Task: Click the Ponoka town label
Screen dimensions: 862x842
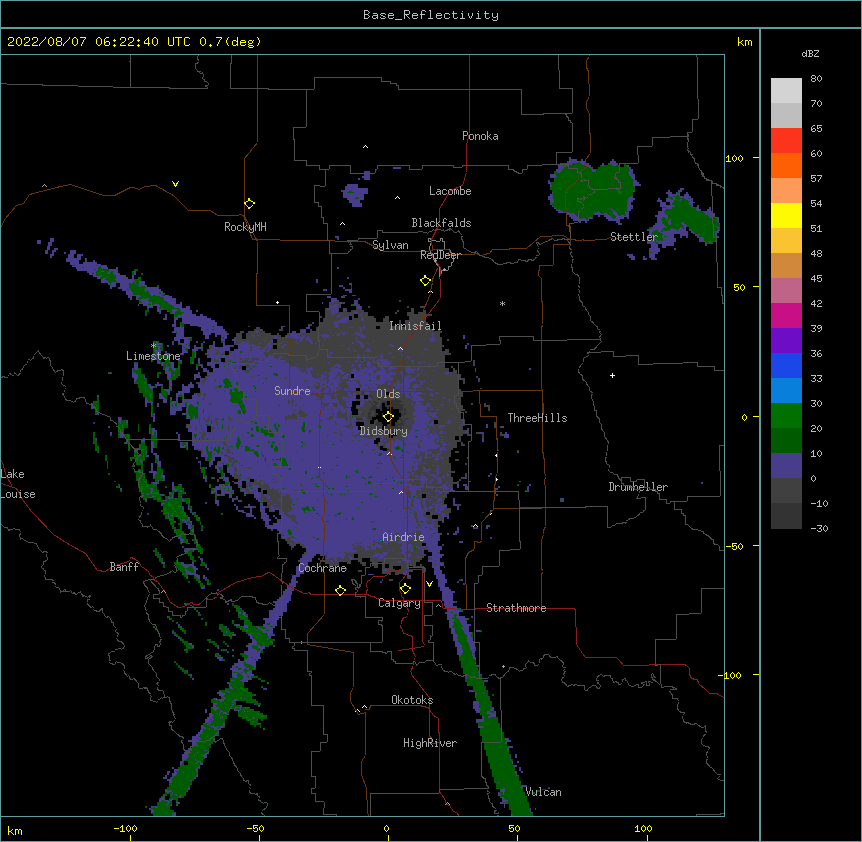Action: click(480, 136)
